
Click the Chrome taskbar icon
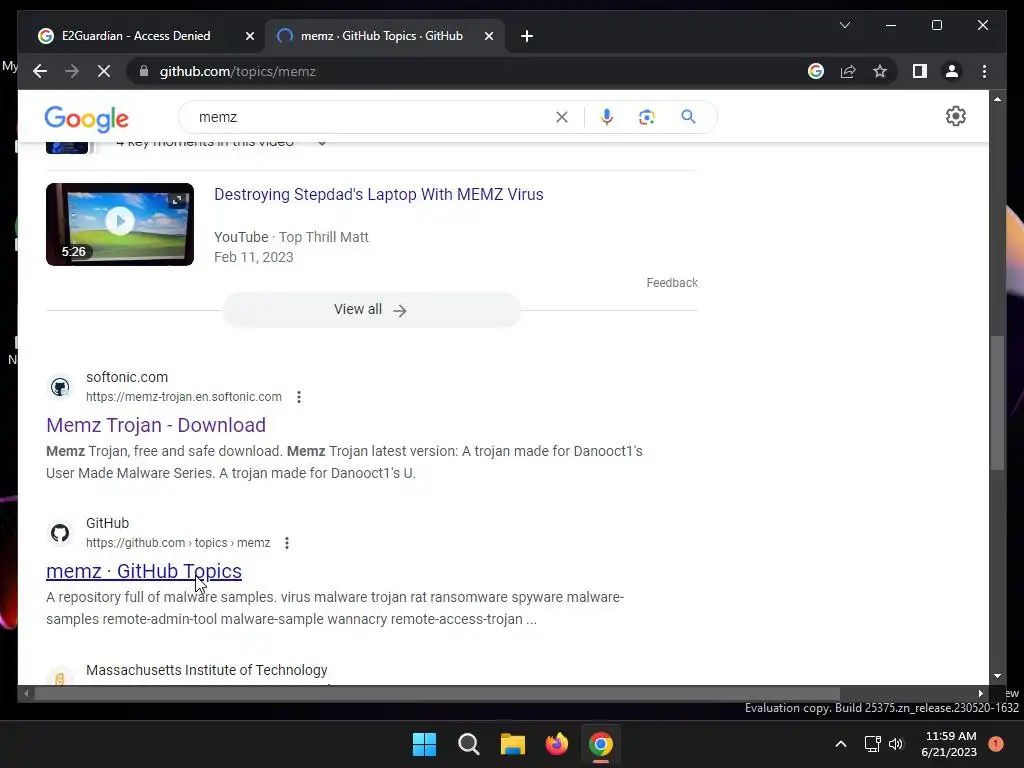[601, 744]
